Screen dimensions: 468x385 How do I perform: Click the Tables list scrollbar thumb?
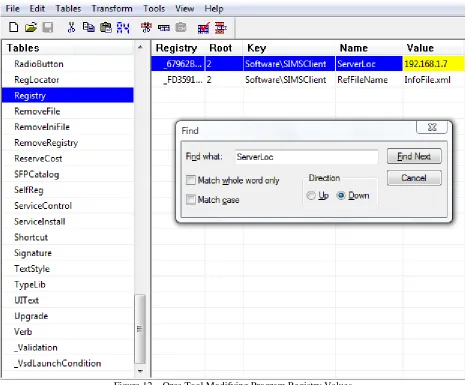(140, 329)
